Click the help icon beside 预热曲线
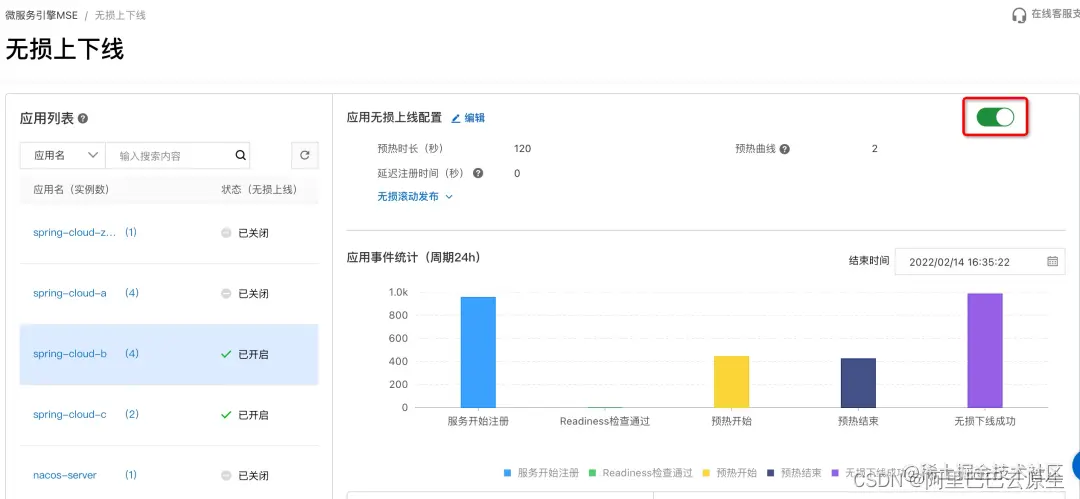 pos(784,149)
